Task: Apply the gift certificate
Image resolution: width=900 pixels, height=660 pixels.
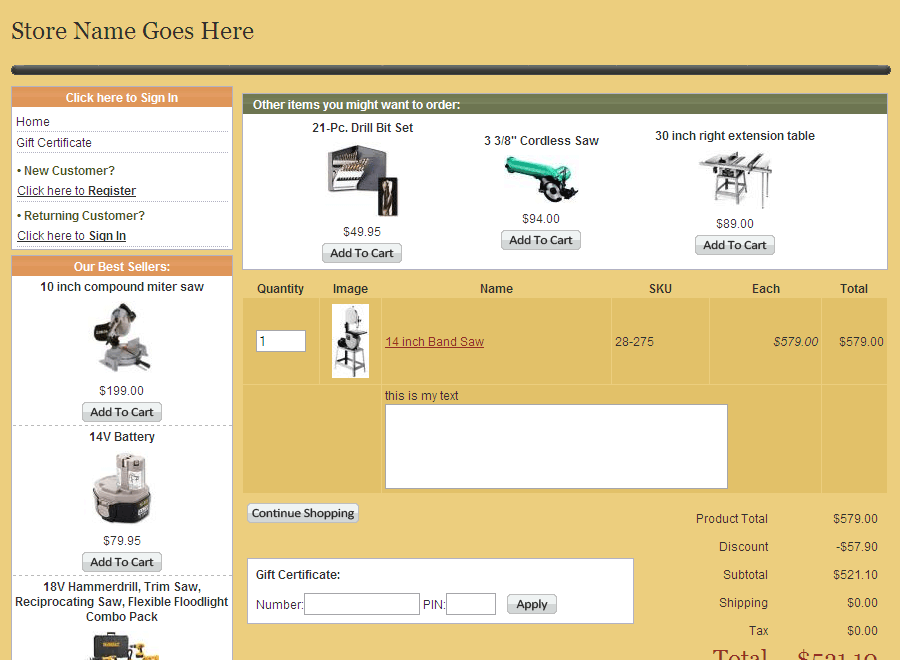Action: 531,604
